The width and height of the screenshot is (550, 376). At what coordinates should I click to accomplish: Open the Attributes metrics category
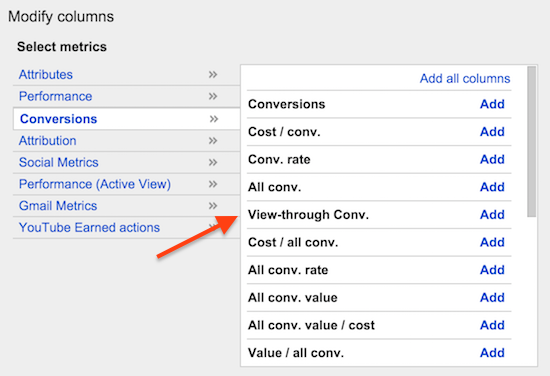tap(46, 74)
